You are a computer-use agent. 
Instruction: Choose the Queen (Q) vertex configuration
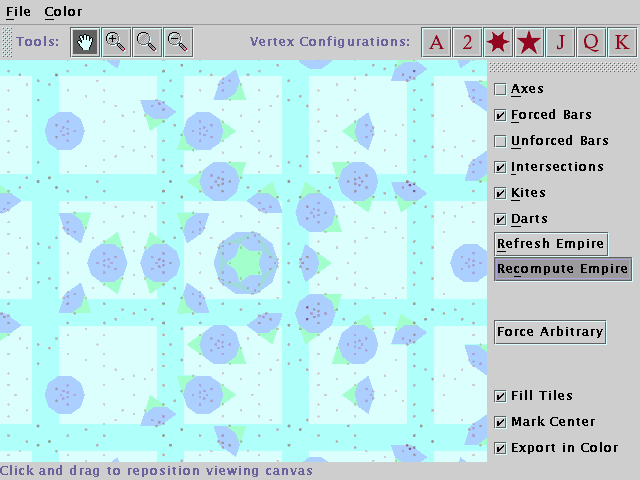[591, 42]
